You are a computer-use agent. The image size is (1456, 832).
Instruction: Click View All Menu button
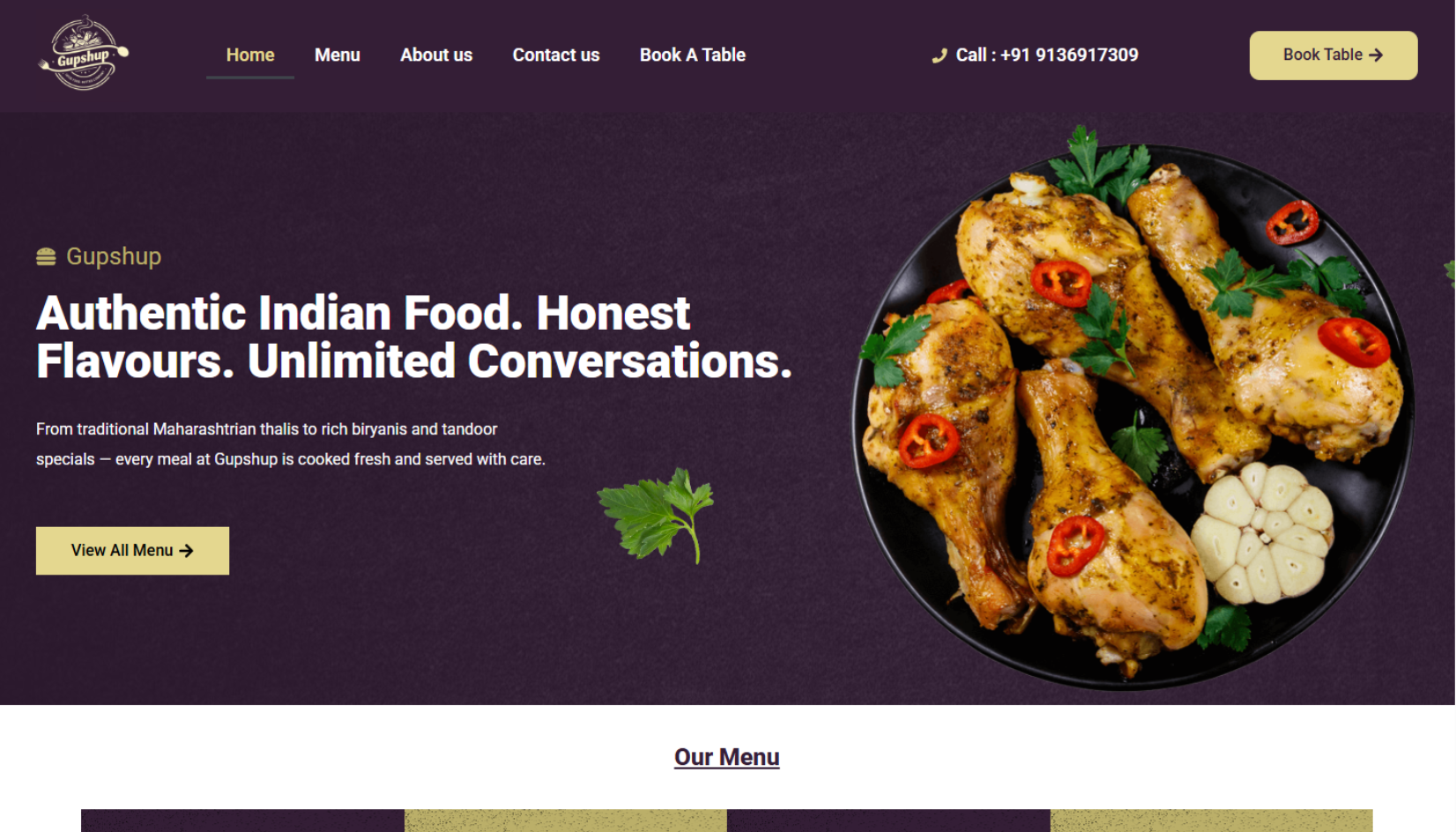(x=132, y=551)
